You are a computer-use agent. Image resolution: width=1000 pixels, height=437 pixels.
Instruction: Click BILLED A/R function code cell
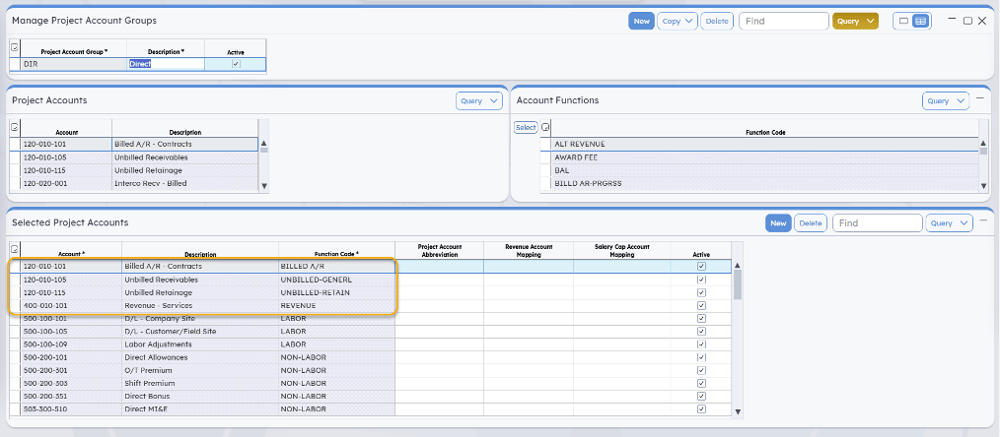tap(337, 266)
